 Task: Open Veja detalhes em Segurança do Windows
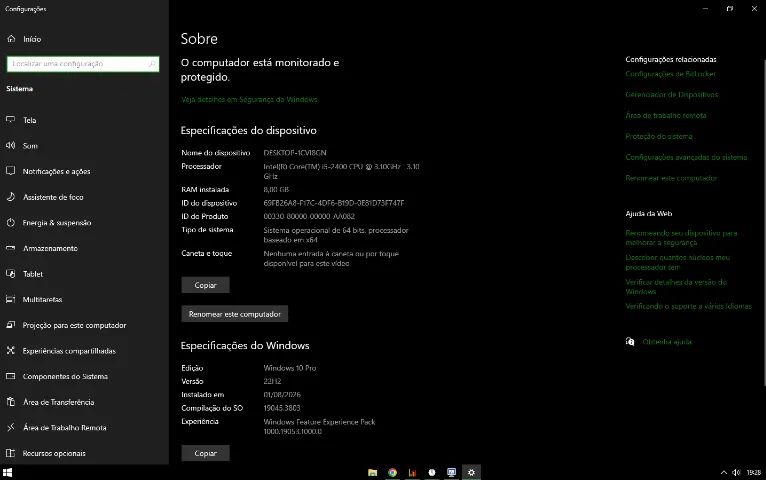249,100
